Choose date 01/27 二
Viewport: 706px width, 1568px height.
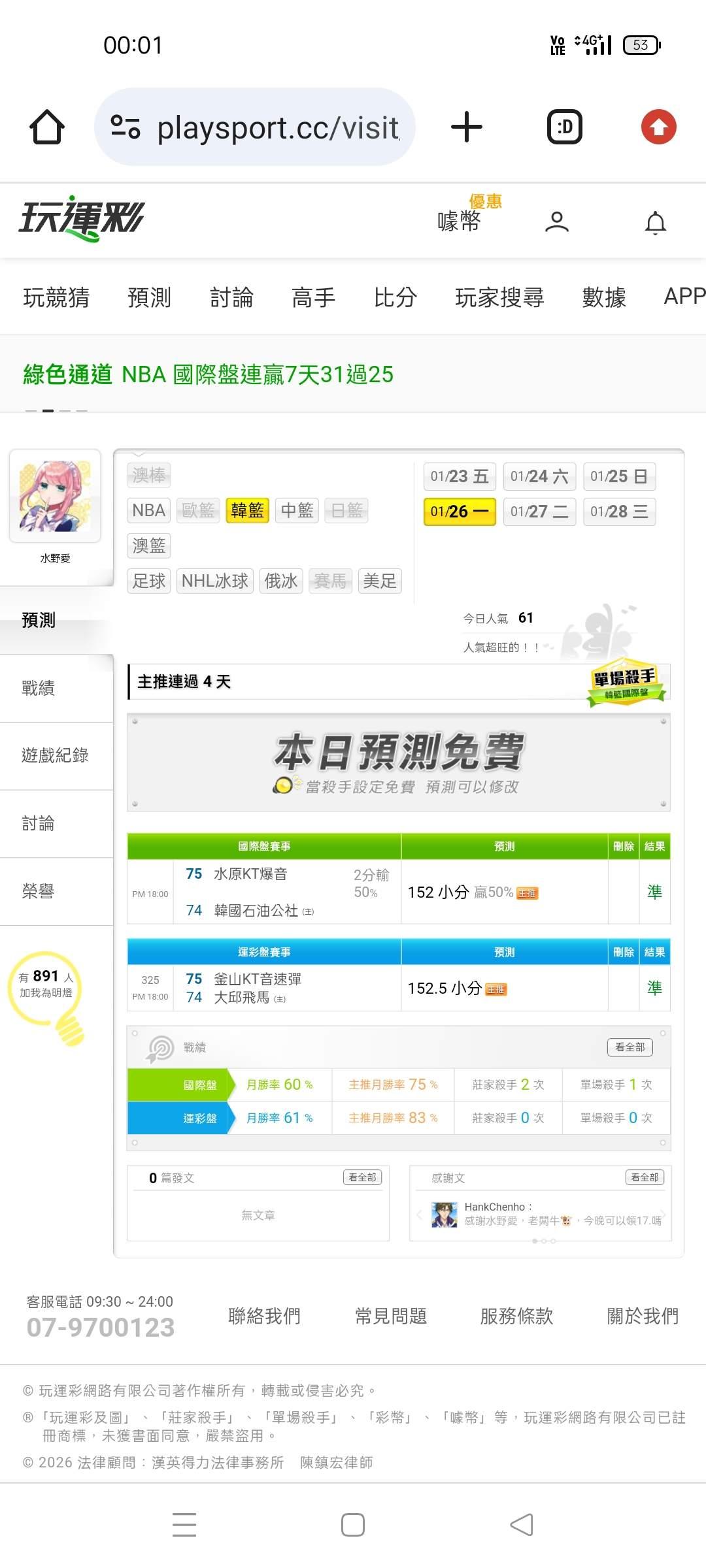[x=539, y=512]
